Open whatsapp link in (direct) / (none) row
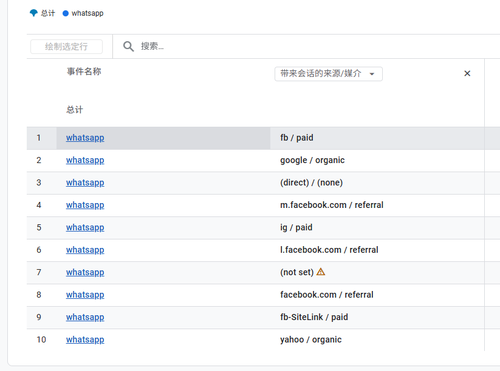The image size is (500, 371). click(85, 183)
